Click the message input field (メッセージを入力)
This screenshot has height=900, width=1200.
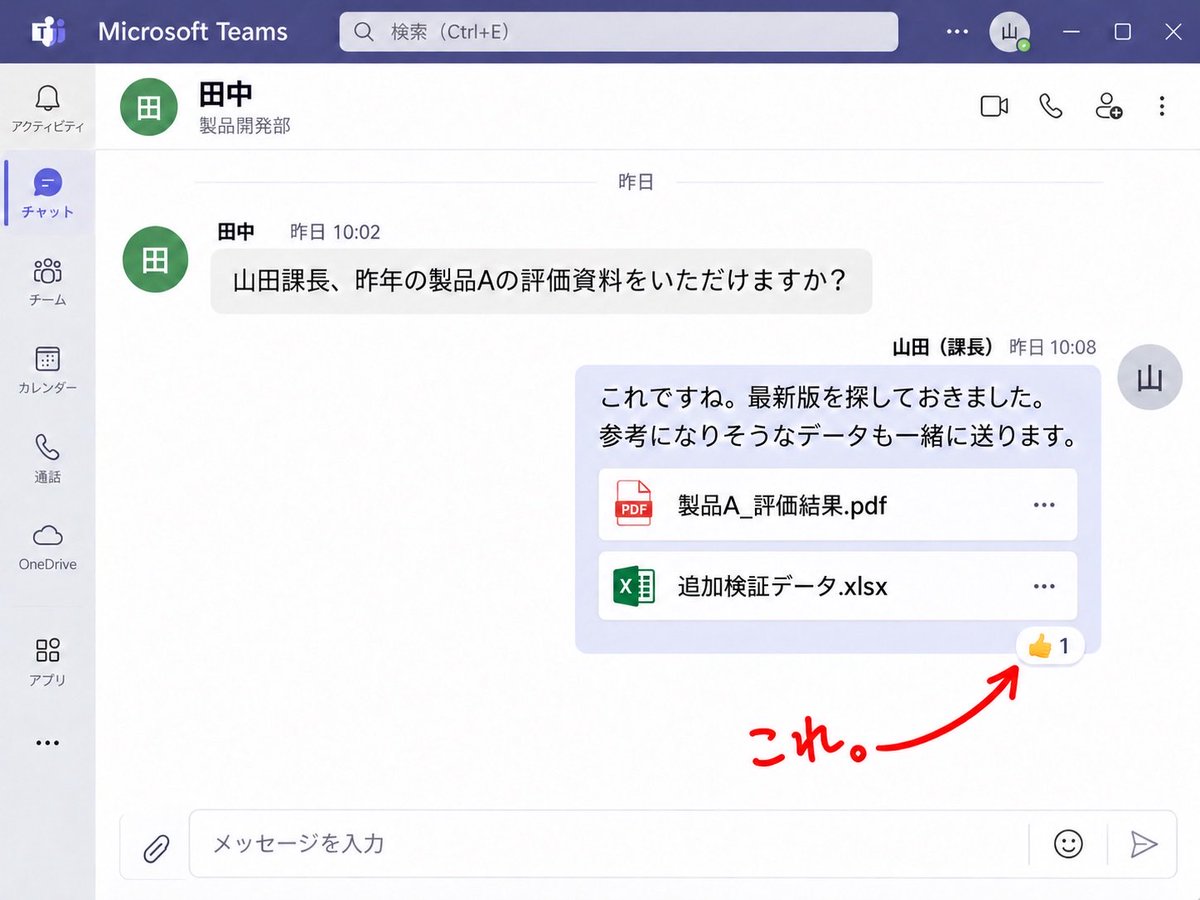(608, 844)
